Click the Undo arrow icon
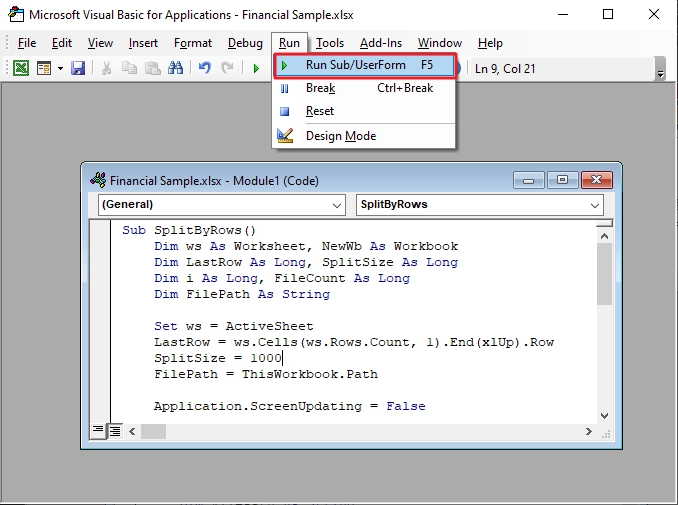678x505 pixels. (x=205, y=68)
